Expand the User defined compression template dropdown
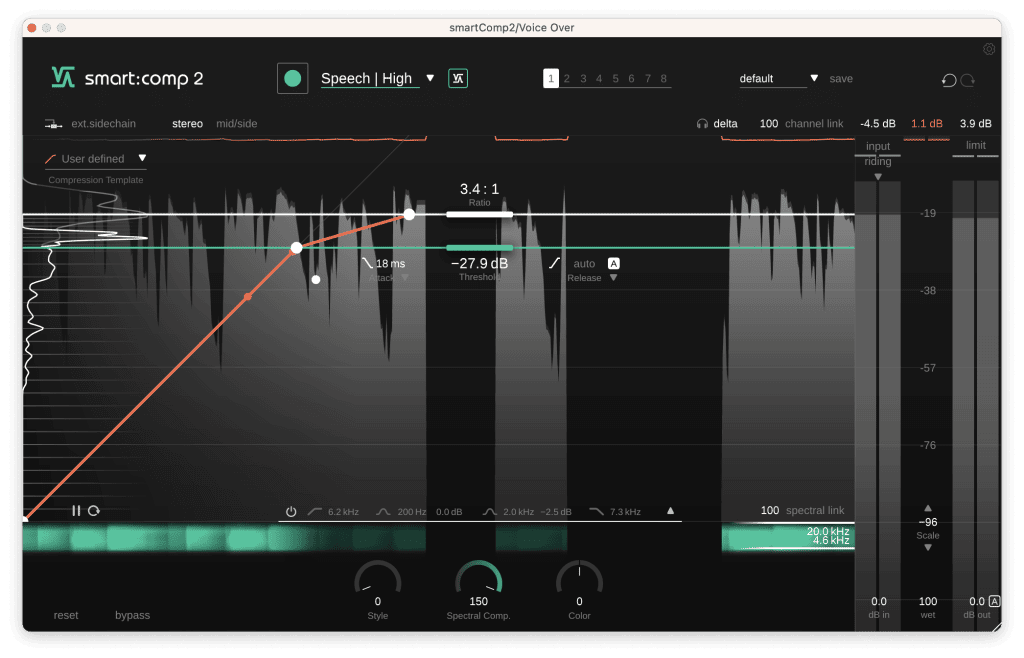Screen dimensions: 1024x658 (x=140, y=158)
